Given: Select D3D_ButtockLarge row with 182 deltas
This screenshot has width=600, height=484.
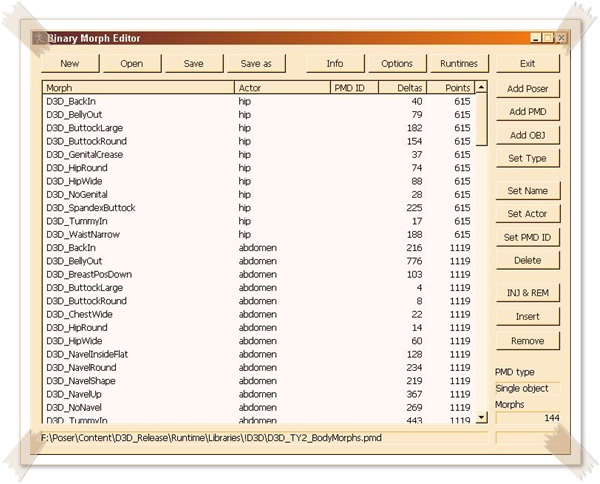Looking at the screenshot, I should (x=259, y=128).
